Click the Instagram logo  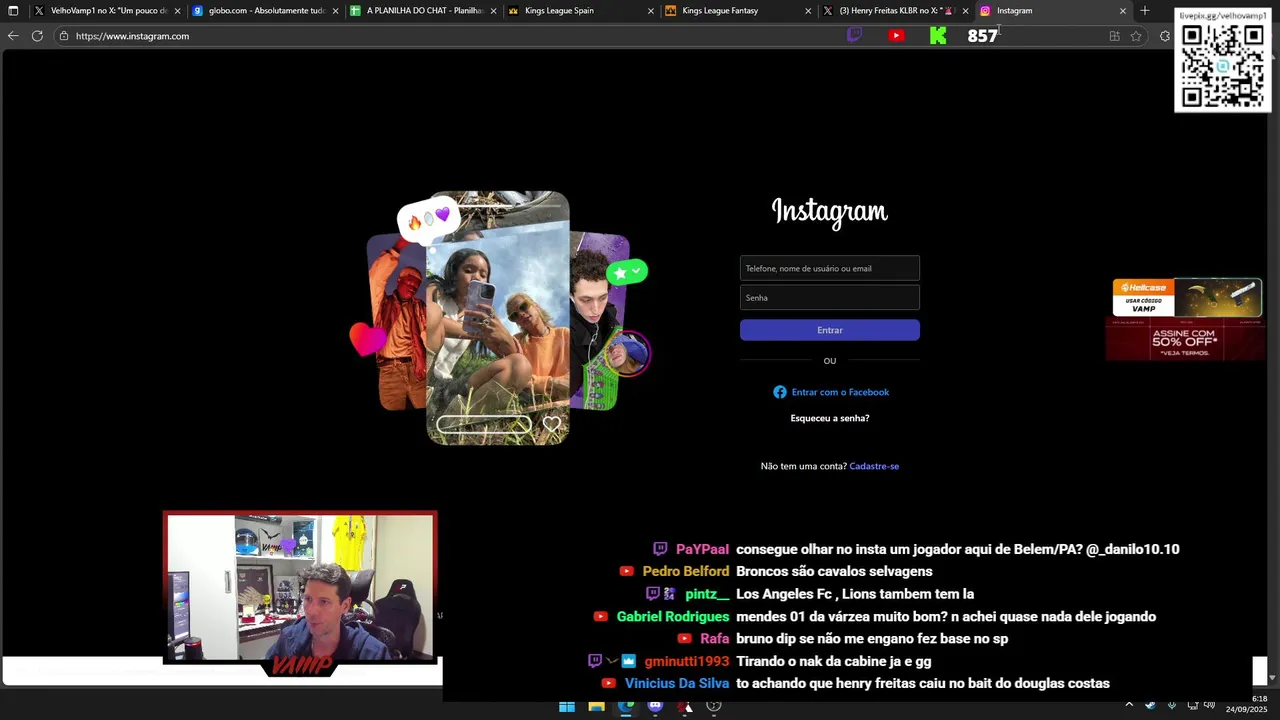tap(829, 211)
